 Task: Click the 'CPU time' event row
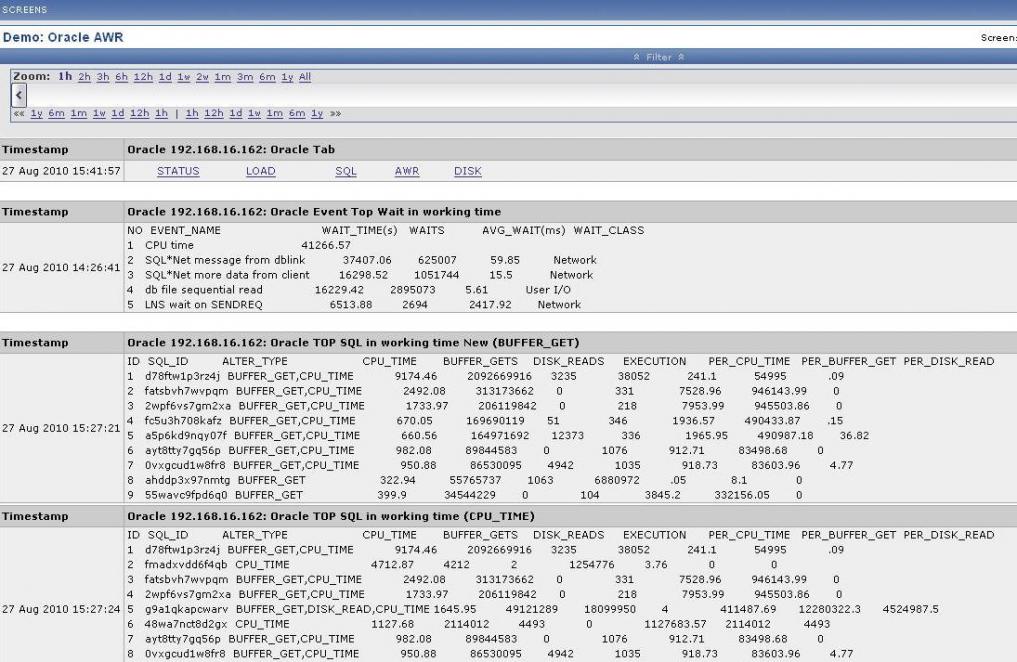click(x=239, y=246)
